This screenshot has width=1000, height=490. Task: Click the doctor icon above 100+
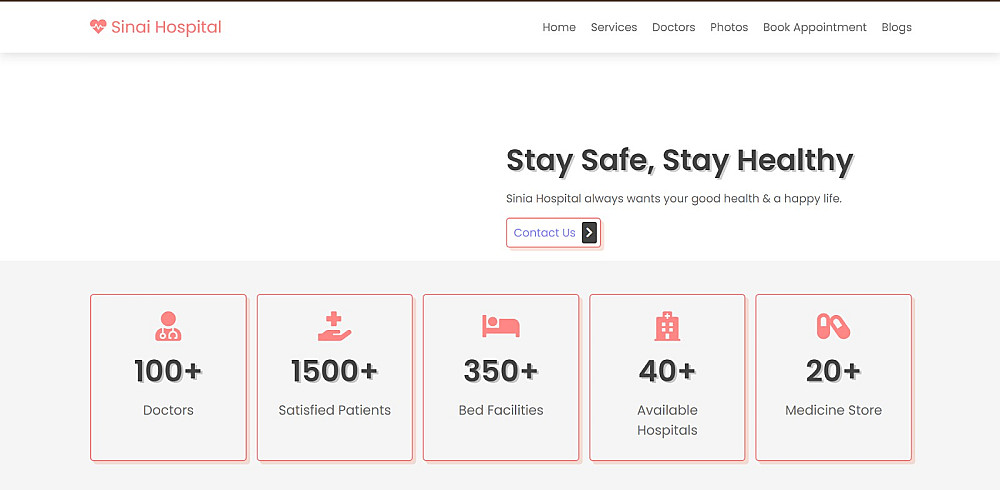tap(168, 326)
